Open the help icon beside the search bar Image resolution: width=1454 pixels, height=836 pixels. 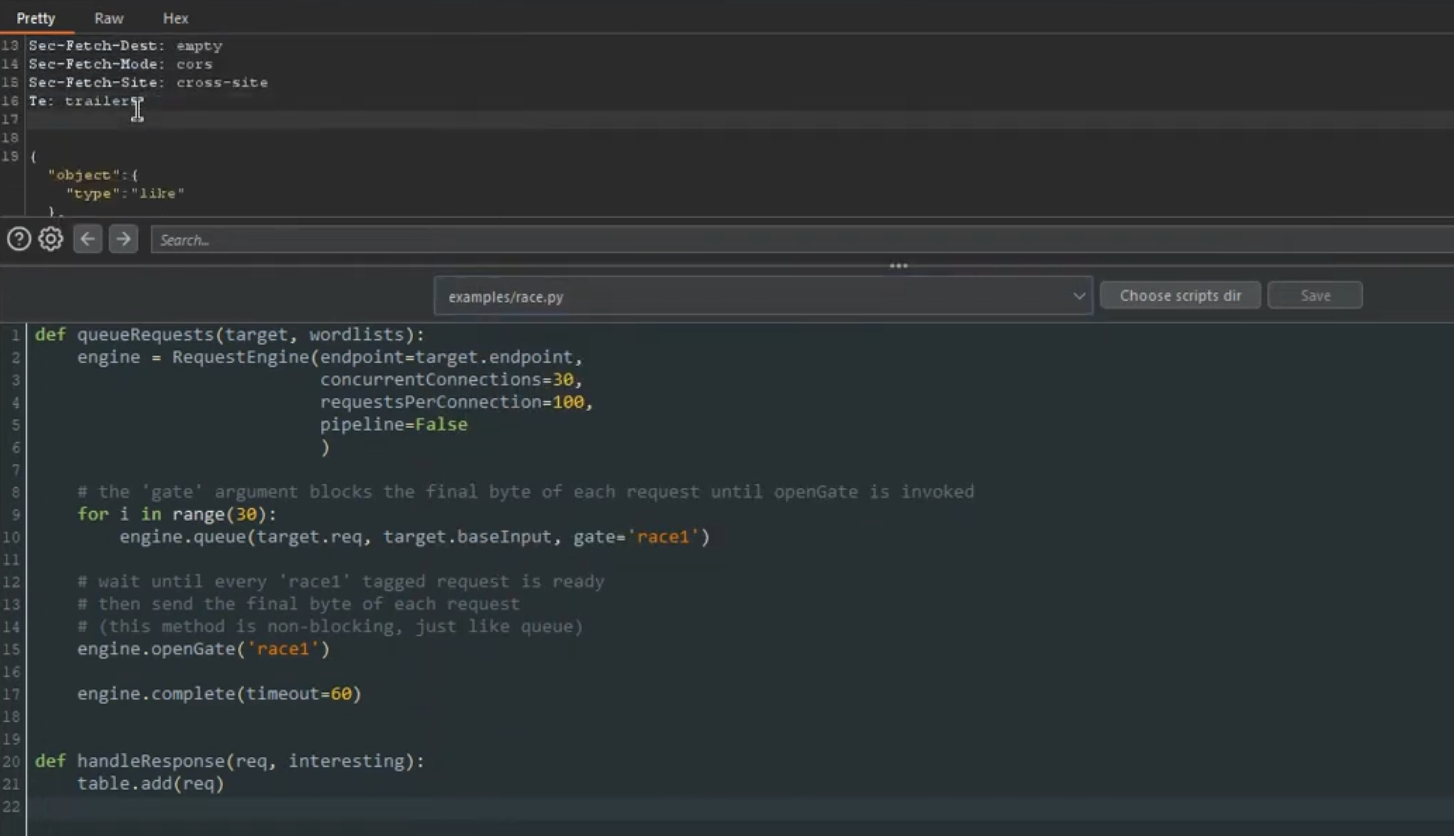point(18,239)
